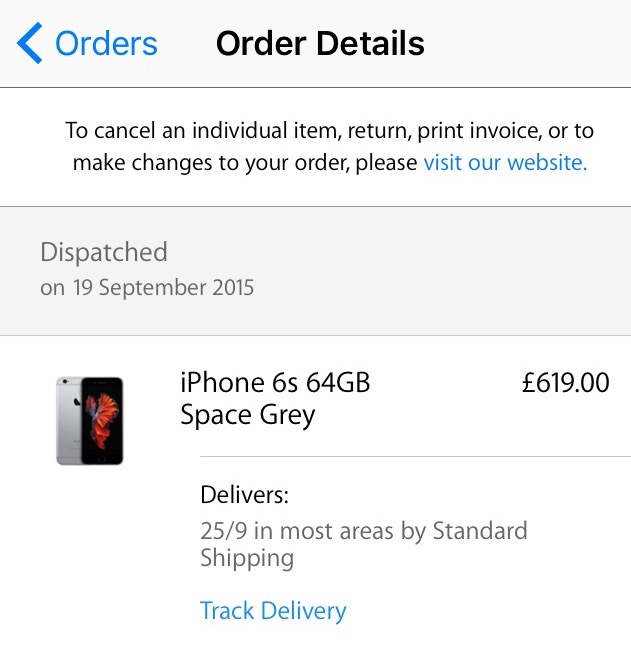
Task: Click the cancel item instruction text
Action: (330, 130)
